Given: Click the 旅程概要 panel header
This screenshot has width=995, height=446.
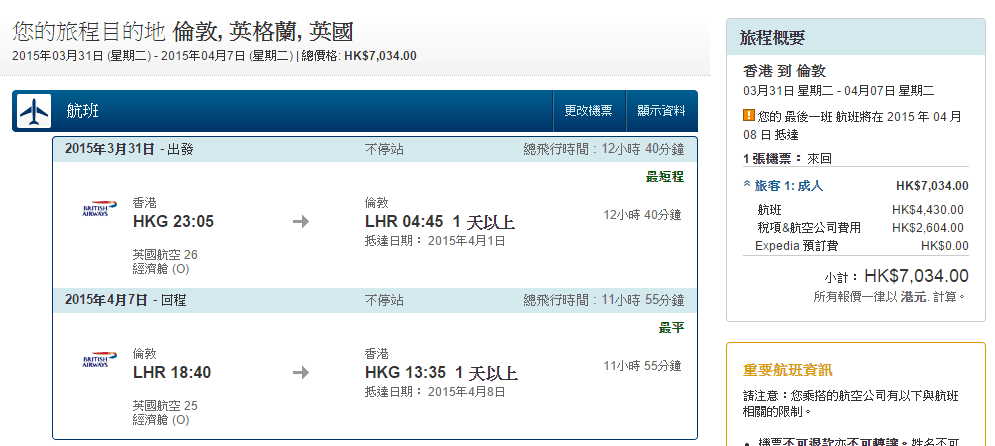Looking at the screenshot, I should pos(773,38).
